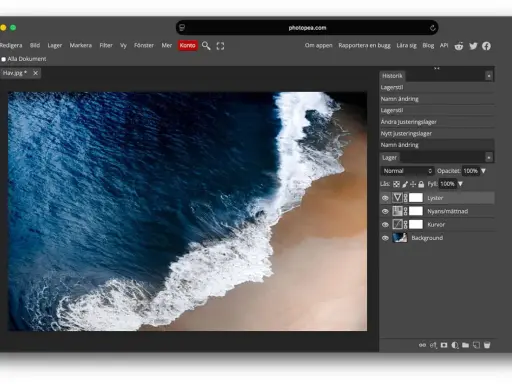Open Photopea Facebook page icon
The width and height of the screenshot is (512, 384).
click(x=486, y=46)
